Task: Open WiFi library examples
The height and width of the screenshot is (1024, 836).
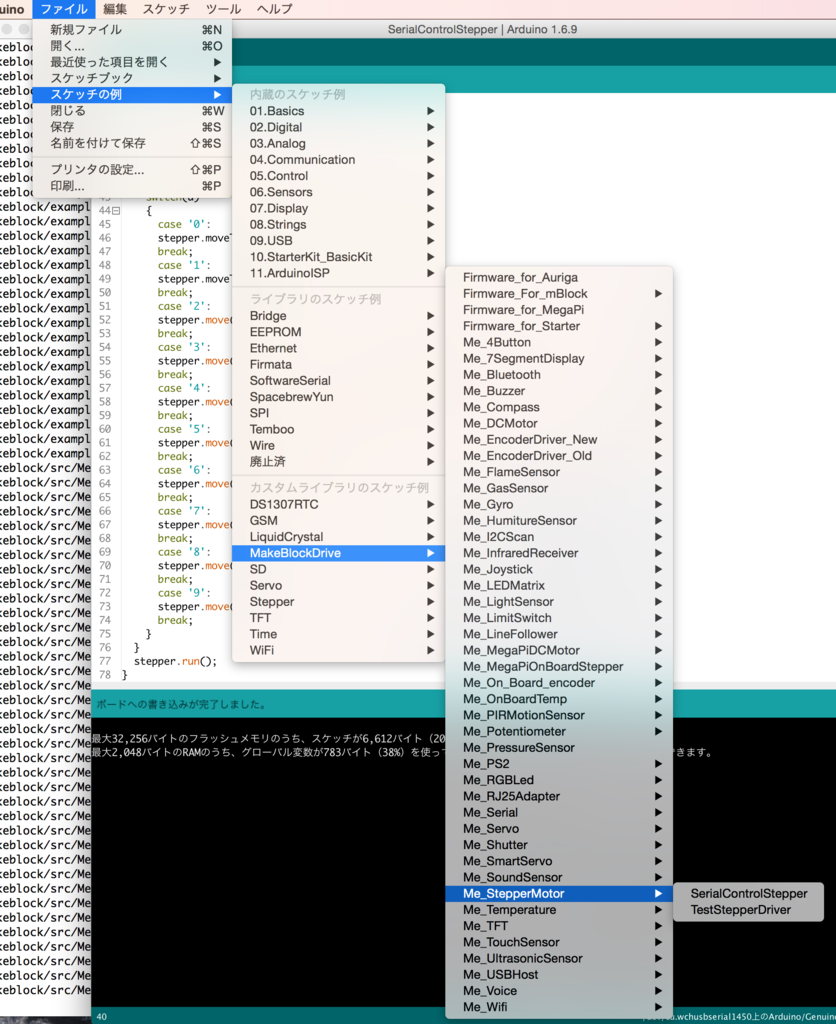Action: 338,650
